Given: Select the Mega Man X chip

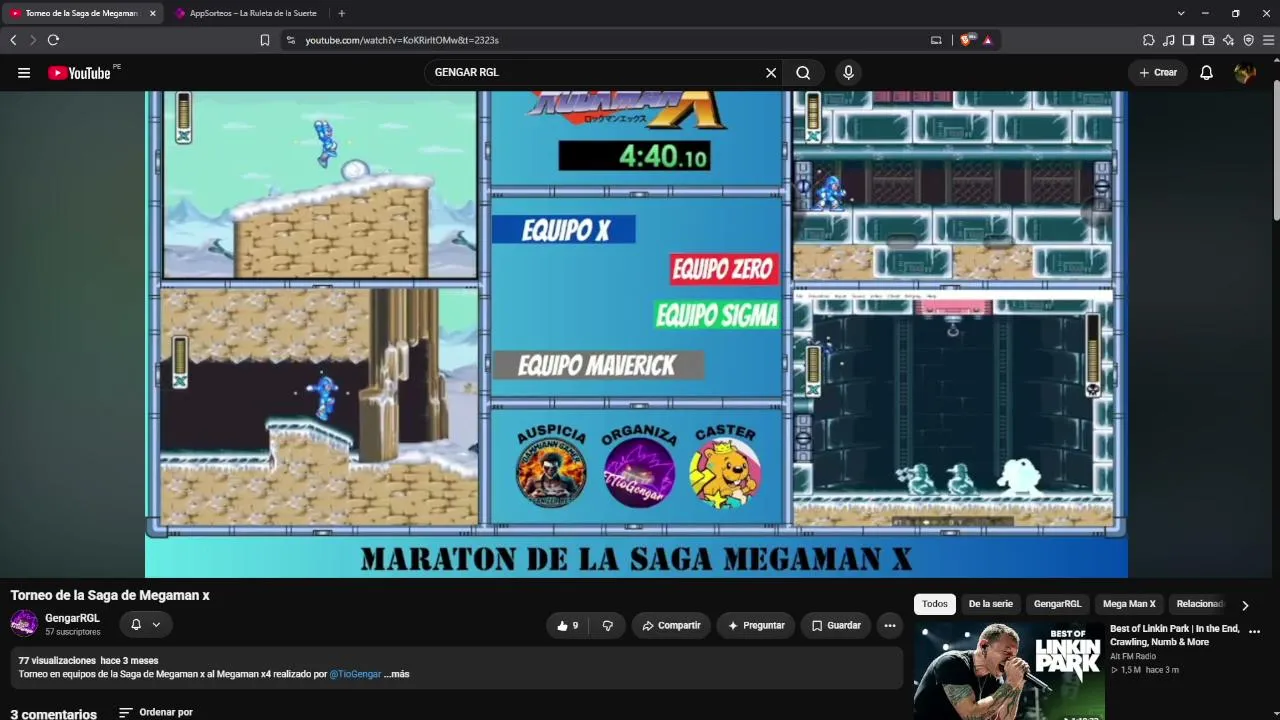Looking at the screenshot, I should (x=1129, y=604).
